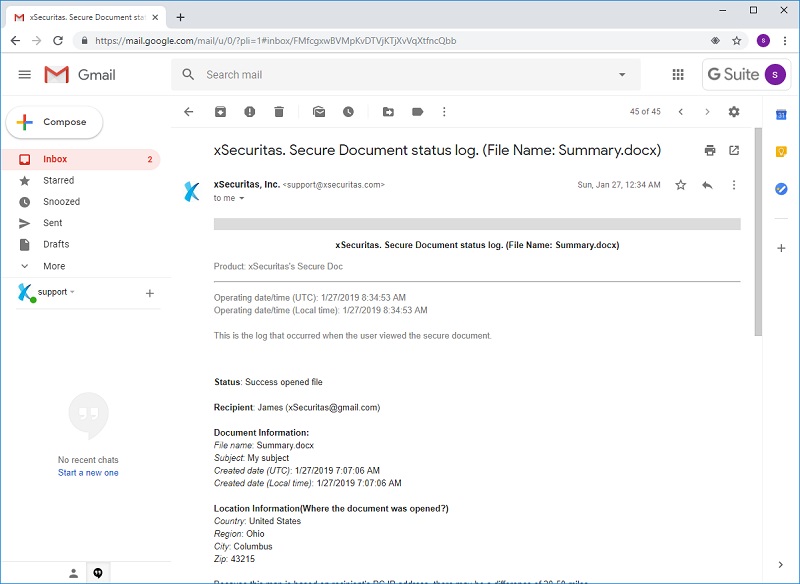Open Google apps grid

click(x=678, y=75)
